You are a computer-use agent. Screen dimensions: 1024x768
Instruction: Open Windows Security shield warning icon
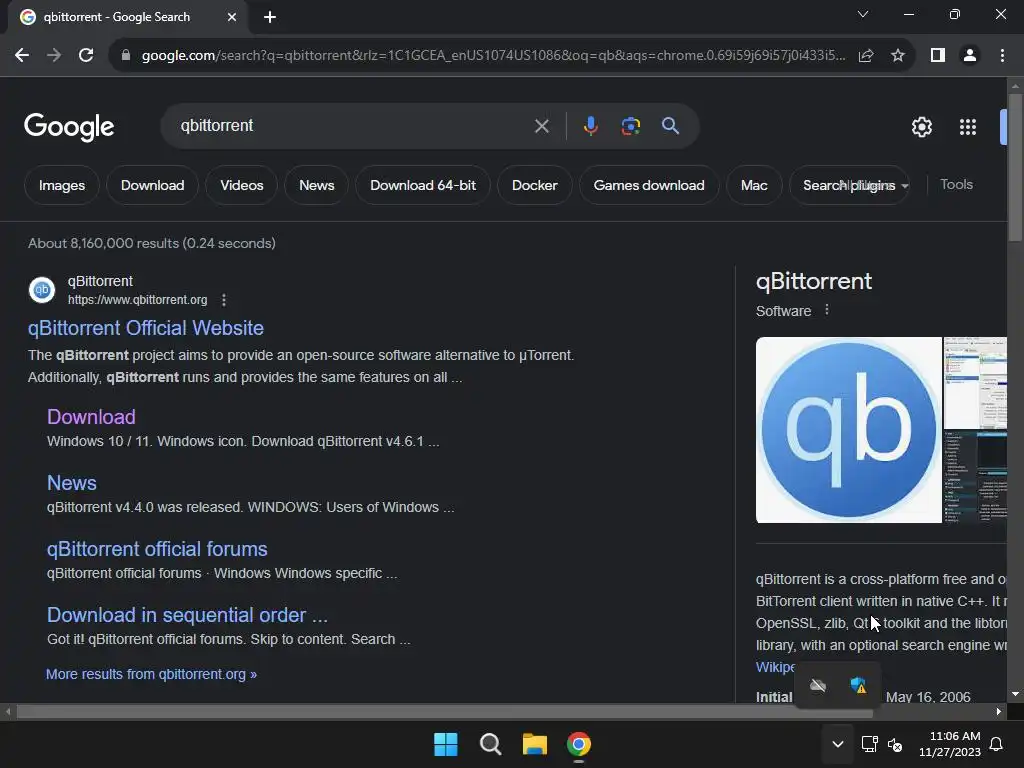tap(858, 685)
